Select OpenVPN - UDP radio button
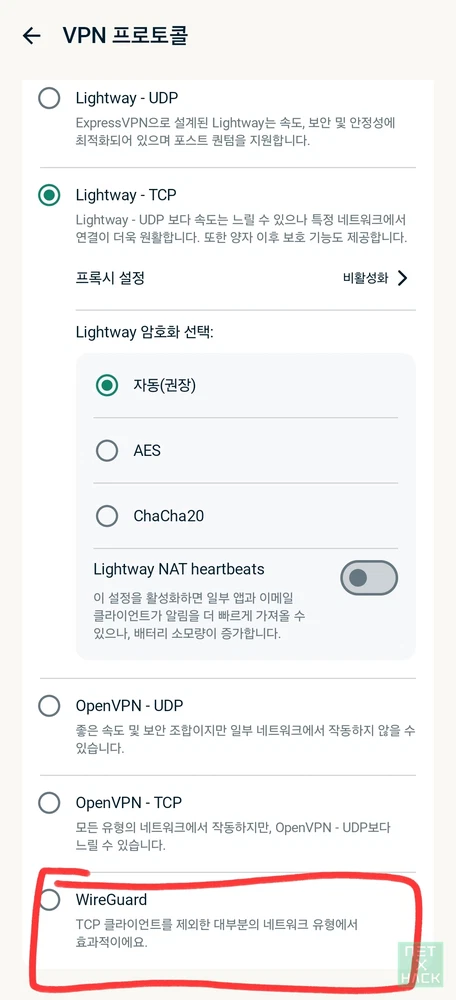 [49, 706]
